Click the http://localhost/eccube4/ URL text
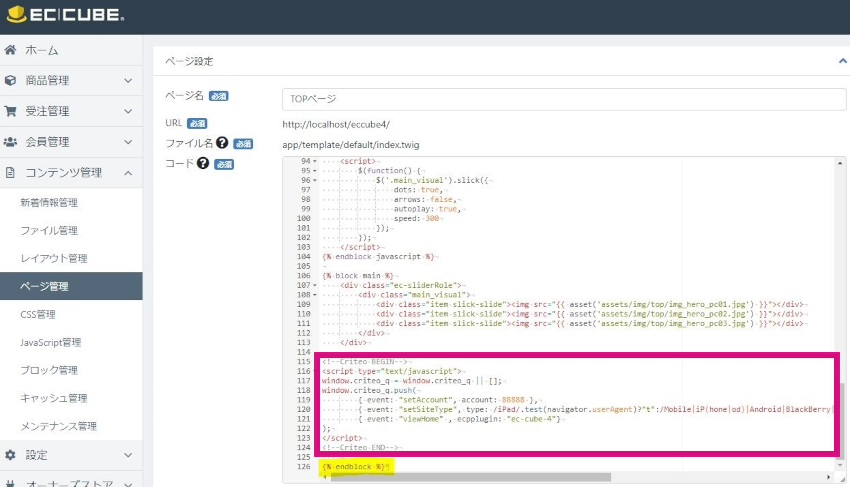 coord(336,124)
